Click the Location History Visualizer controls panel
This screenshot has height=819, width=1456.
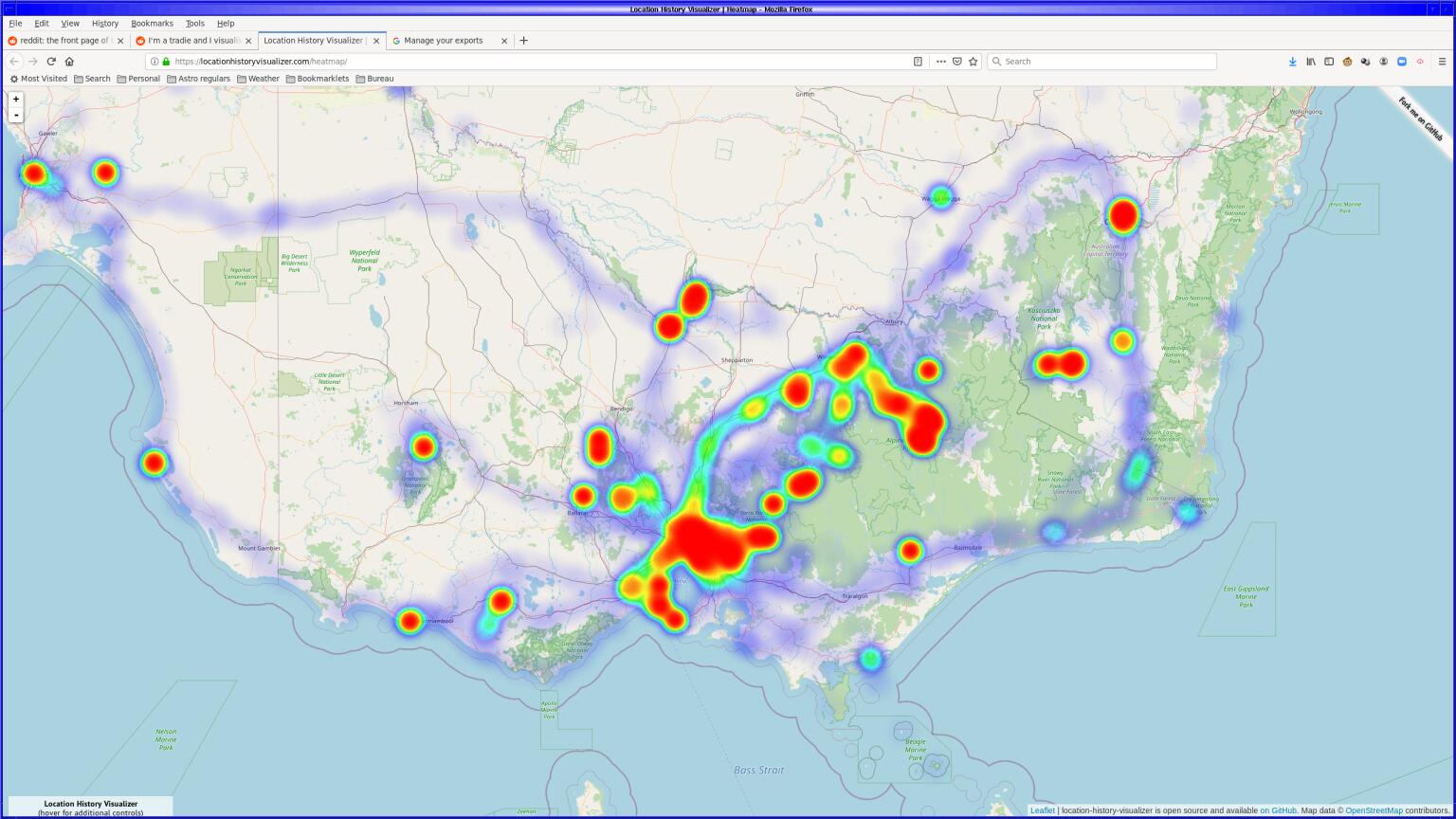click(x=90, y=807)
